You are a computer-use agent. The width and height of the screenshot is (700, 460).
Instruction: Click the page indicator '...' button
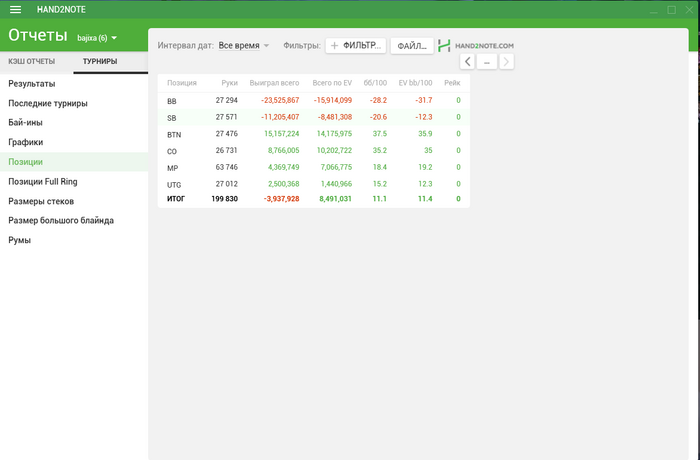[x=487, y=62]
